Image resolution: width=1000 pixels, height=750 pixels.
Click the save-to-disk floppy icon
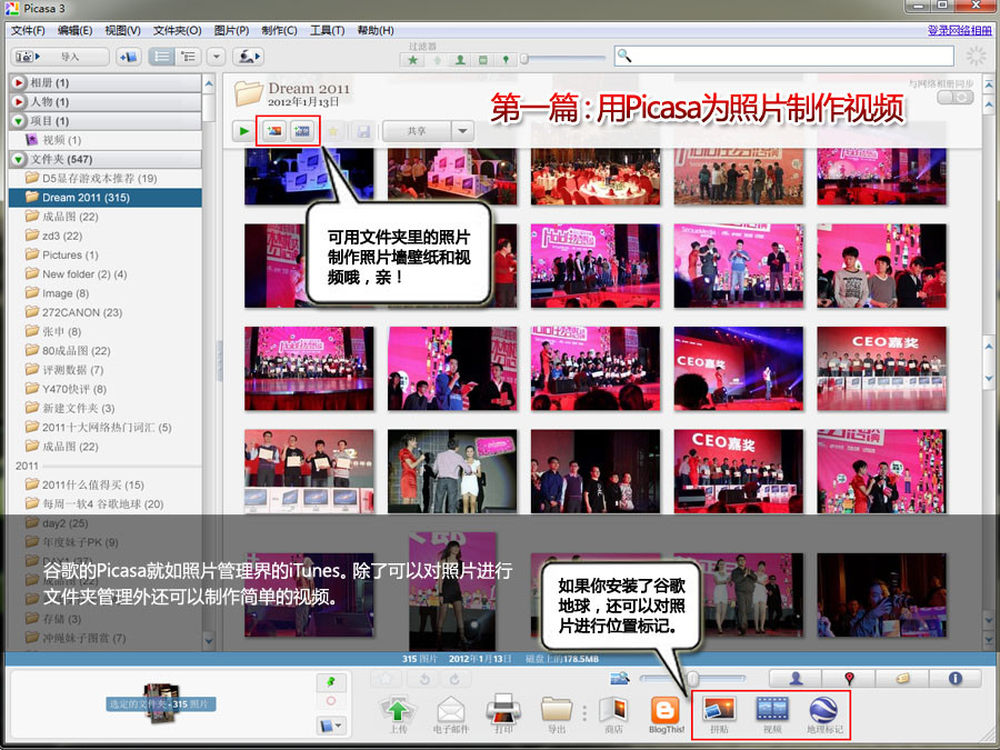point(364,131)
